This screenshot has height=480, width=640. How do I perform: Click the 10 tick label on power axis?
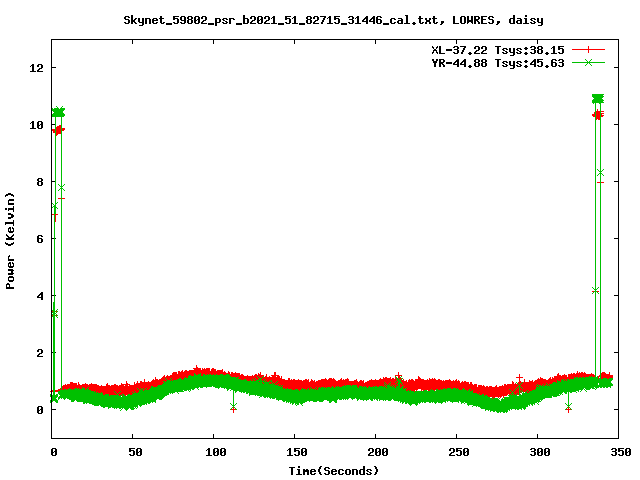(x=37, y=125)
